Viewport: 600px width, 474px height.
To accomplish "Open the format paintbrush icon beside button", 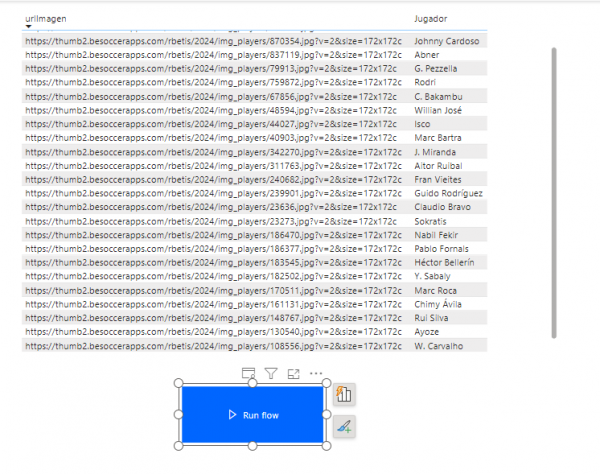I will pos(344,426).
